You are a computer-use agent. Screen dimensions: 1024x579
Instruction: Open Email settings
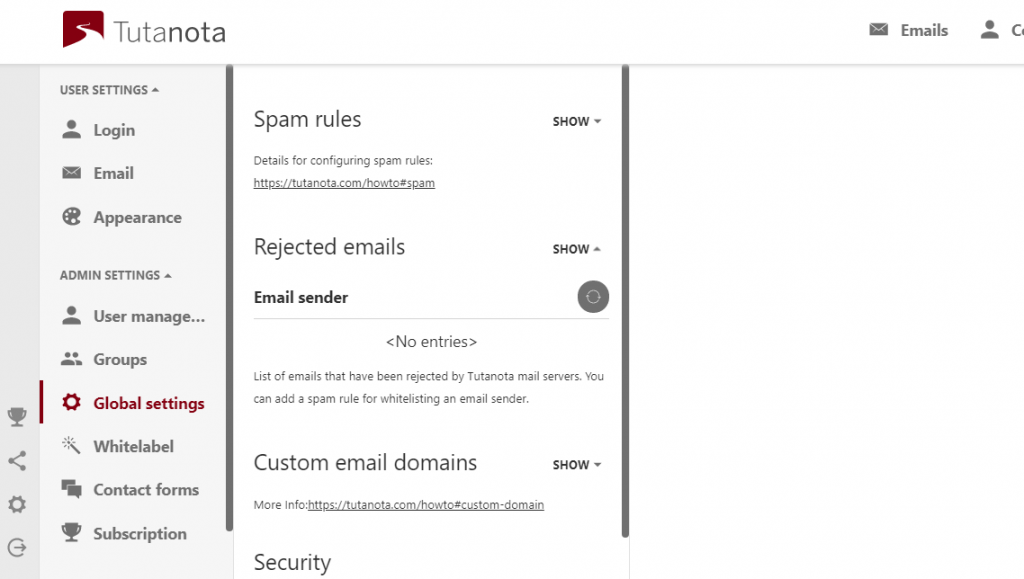[x=113, y=173]
